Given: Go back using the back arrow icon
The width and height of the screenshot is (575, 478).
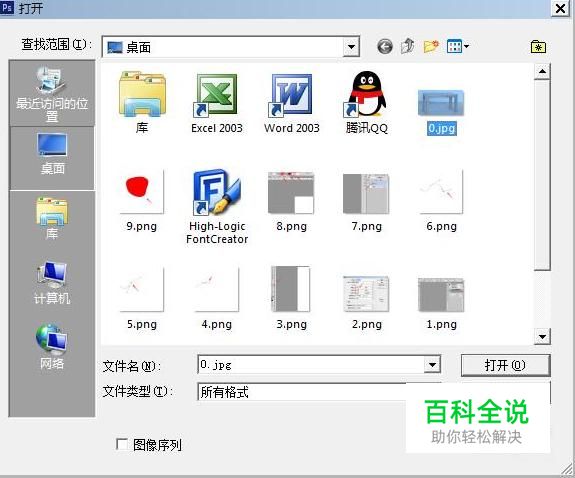Looking at the screenshot, I should [x=385, y=47].
